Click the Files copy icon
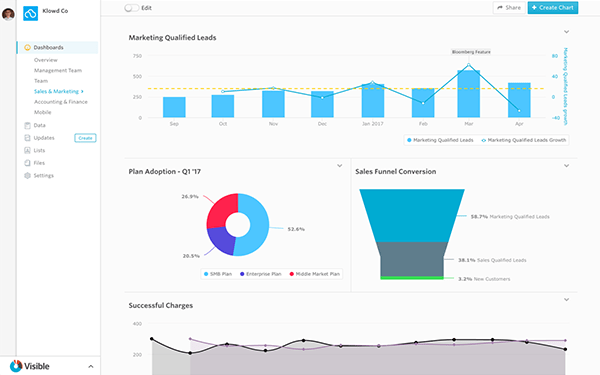This screenshot has width=600, height=375. tap(27, 163)
